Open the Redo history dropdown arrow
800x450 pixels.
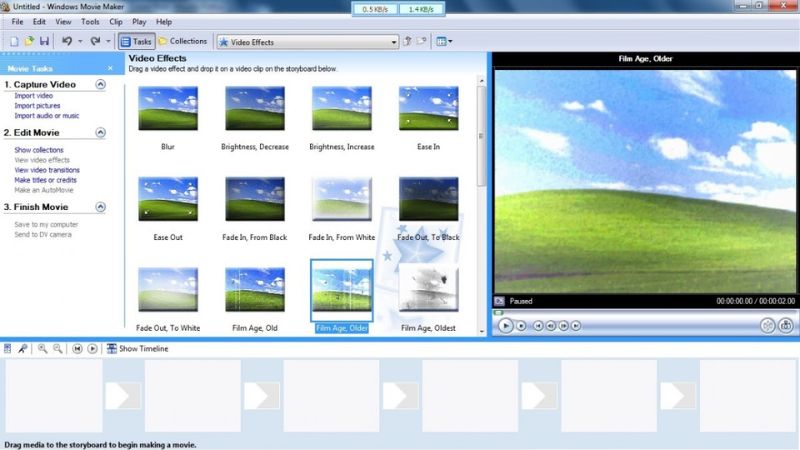point(108,41)
